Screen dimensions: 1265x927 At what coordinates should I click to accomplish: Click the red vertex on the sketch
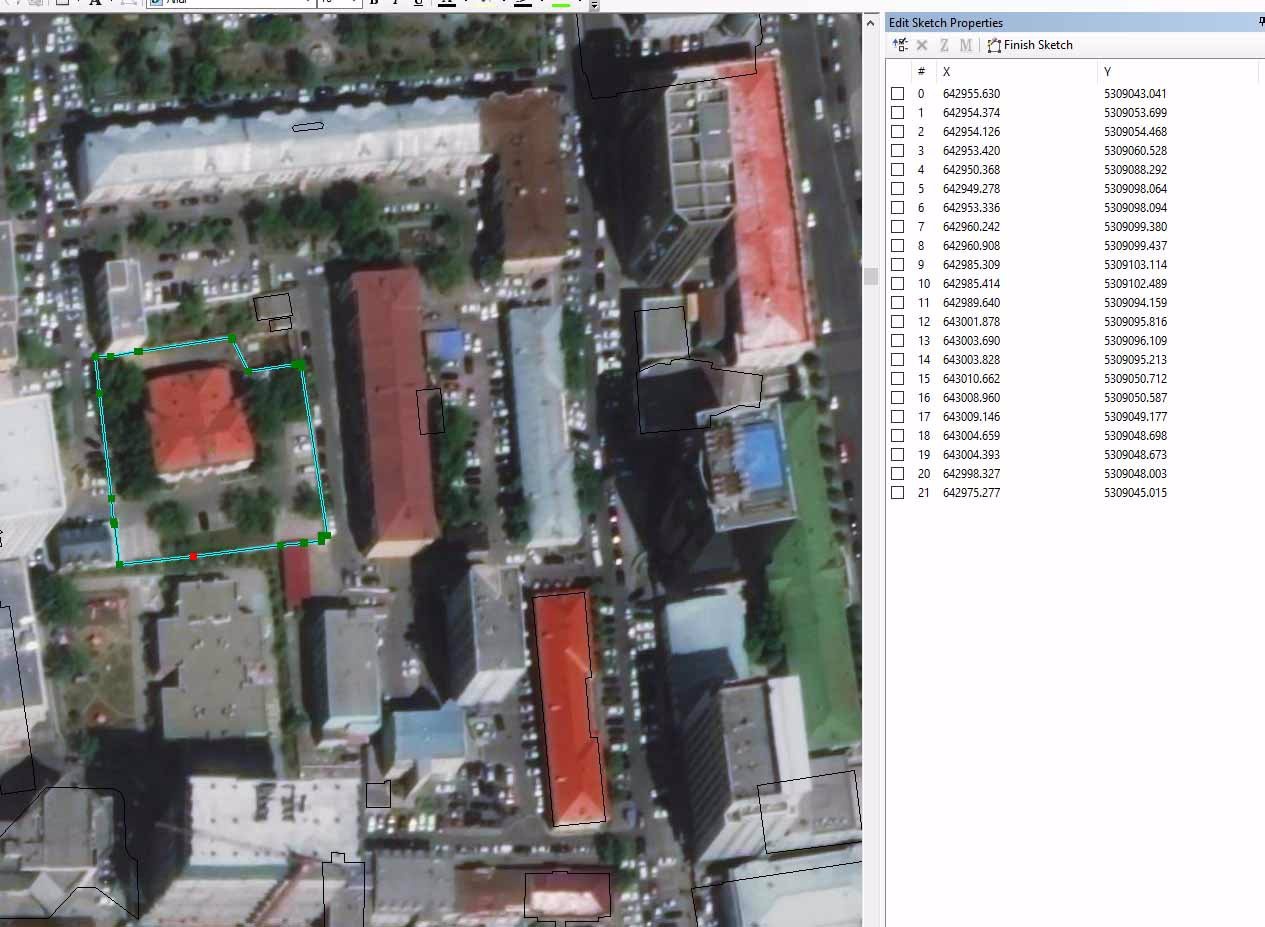click(193, 556)
